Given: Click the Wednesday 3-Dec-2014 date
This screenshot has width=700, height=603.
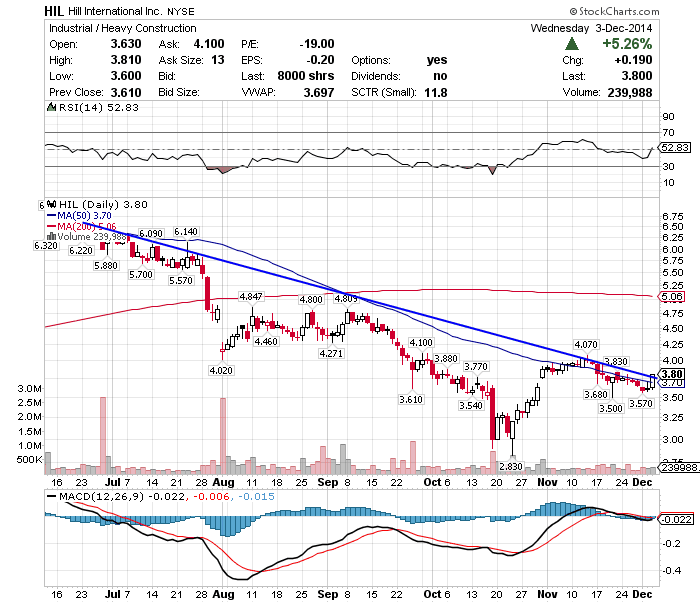Looking at the screenshot, I should coord(591,28).
